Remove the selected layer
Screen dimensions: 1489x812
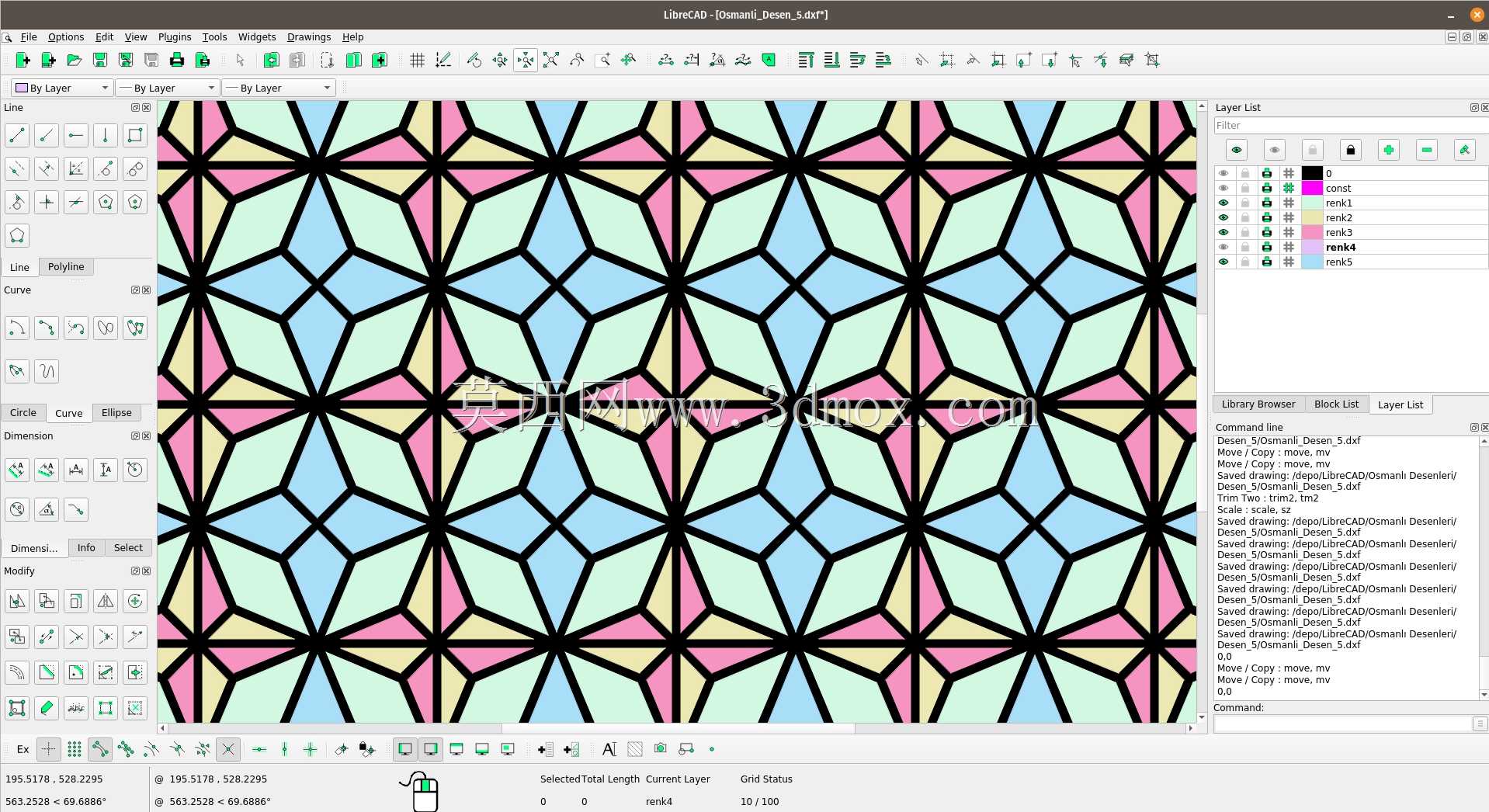pyautogui.click(x=1426, y=150)
